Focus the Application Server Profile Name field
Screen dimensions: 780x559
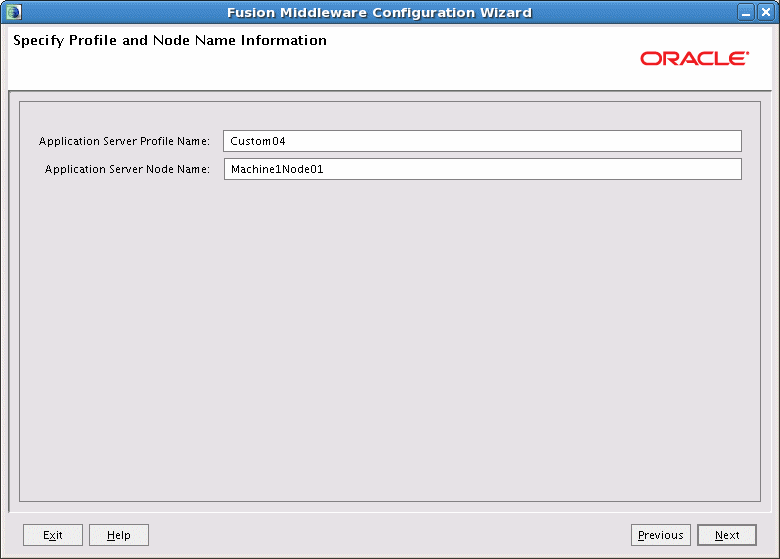click(482, 141)
